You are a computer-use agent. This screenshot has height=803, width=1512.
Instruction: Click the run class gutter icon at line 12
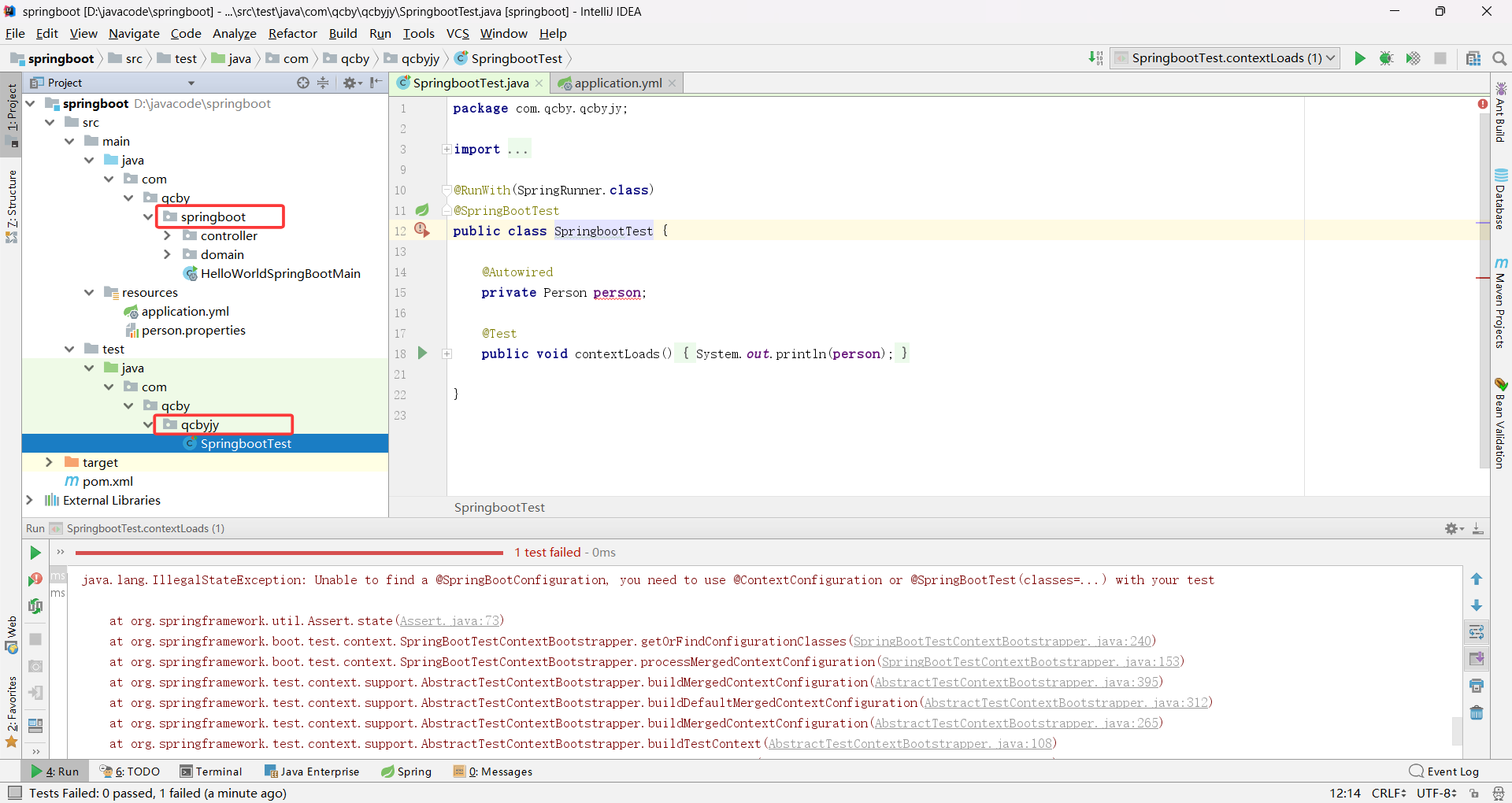pos(422,230)
